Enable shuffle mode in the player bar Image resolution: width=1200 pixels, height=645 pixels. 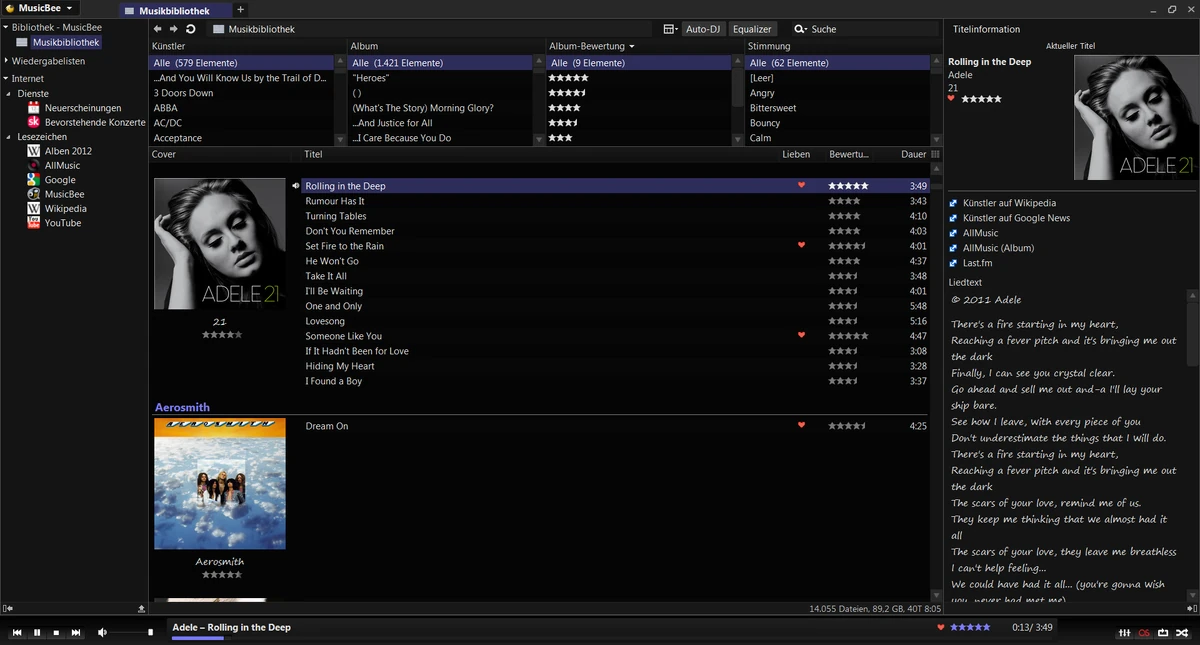tap(1182, 633)
